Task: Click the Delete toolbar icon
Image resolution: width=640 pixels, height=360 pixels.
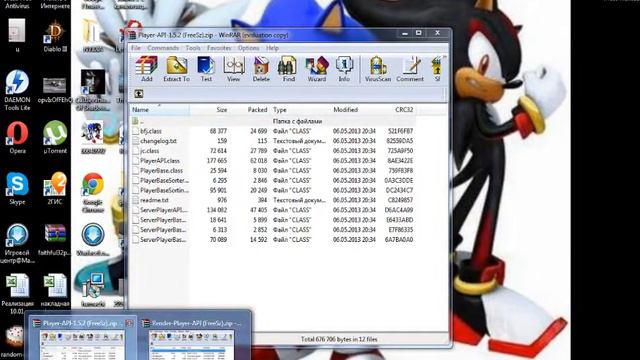Action: click(261, 69)
